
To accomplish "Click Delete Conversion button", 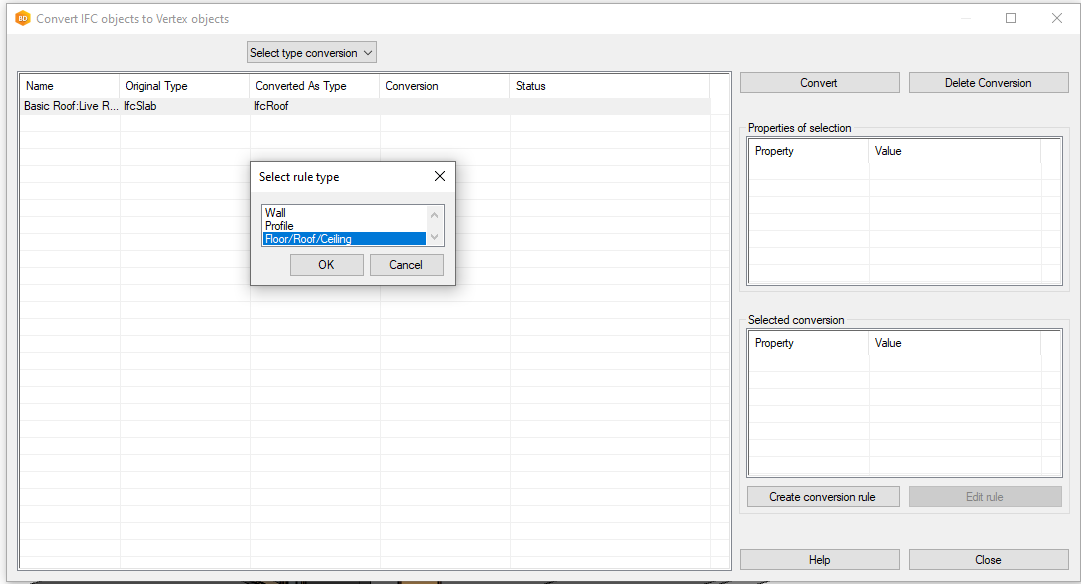I will pos(988,83).
